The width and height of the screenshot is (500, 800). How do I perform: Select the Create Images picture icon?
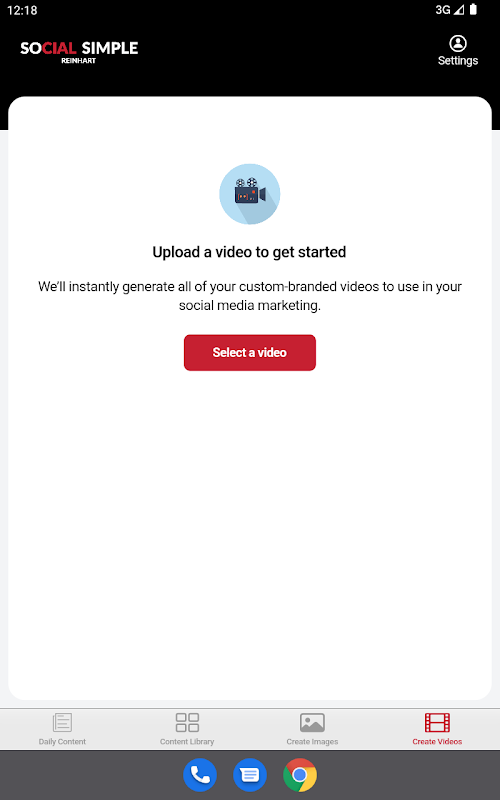click(312, 722)
